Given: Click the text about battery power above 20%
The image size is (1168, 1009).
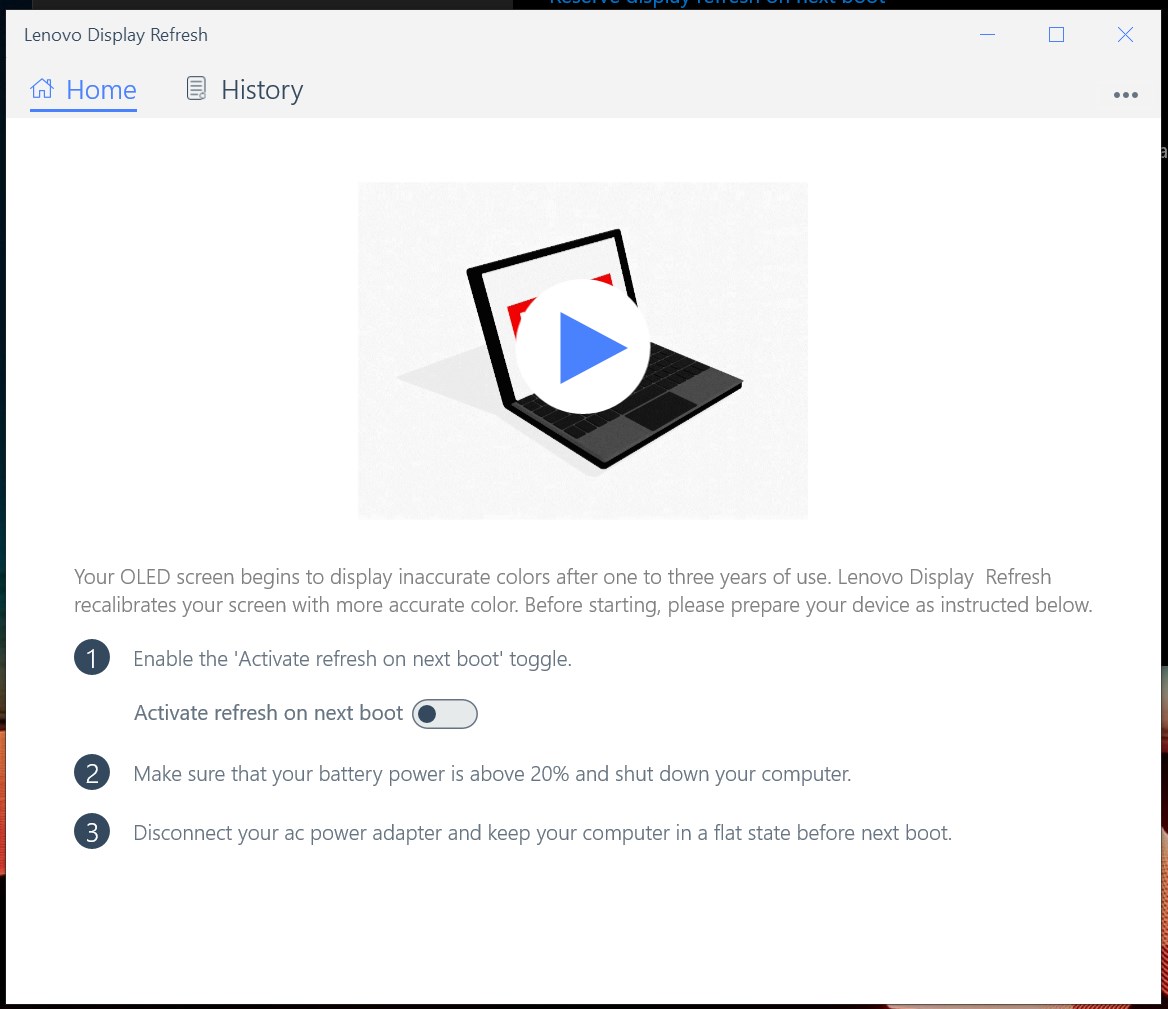Looking at the screenshot, I should (x=492, y=774).
